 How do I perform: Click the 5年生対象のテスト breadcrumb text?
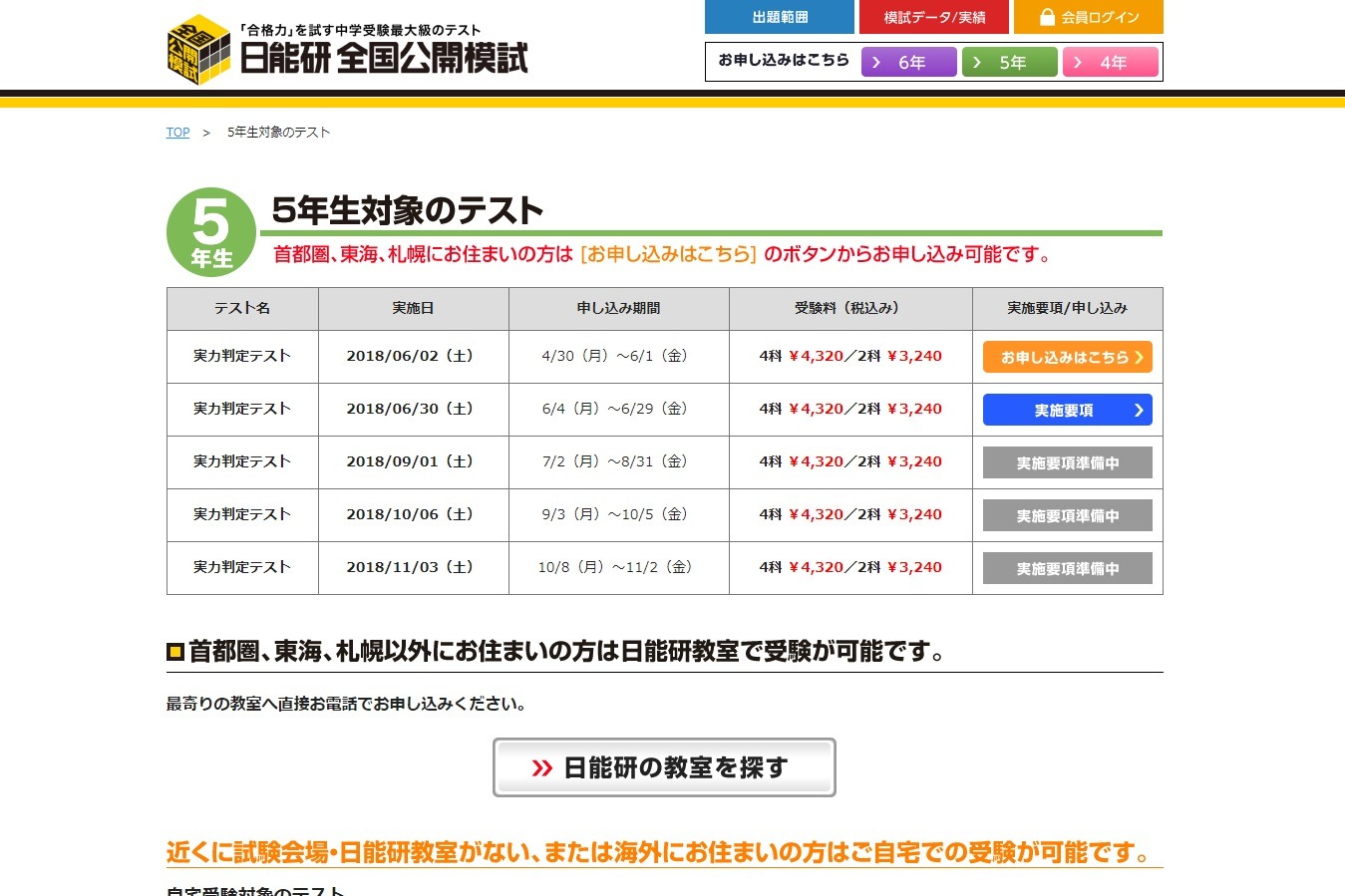[278, 131]
